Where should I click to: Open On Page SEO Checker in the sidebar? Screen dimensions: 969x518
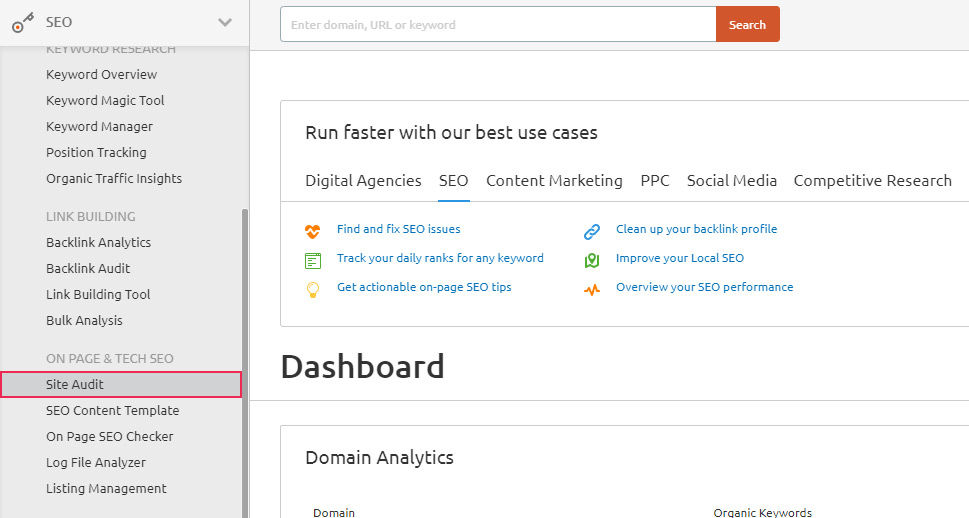[109, 437]
